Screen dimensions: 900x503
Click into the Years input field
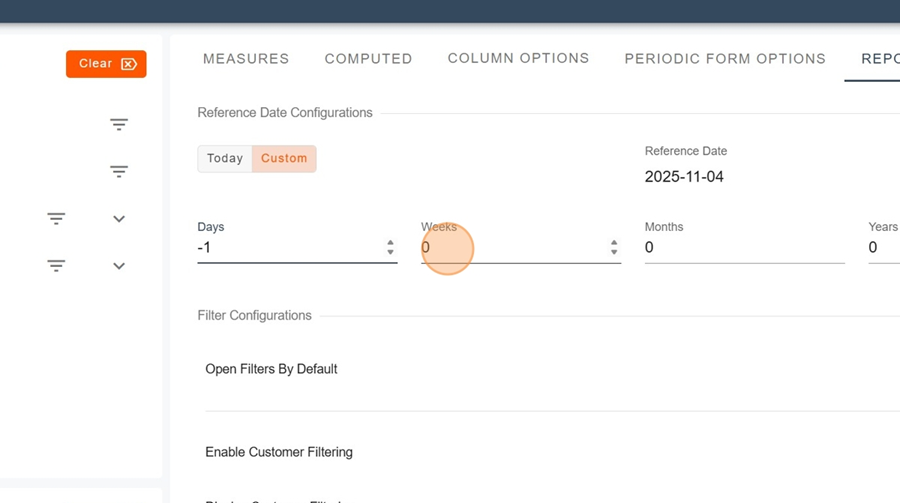[x=883, y=248]
